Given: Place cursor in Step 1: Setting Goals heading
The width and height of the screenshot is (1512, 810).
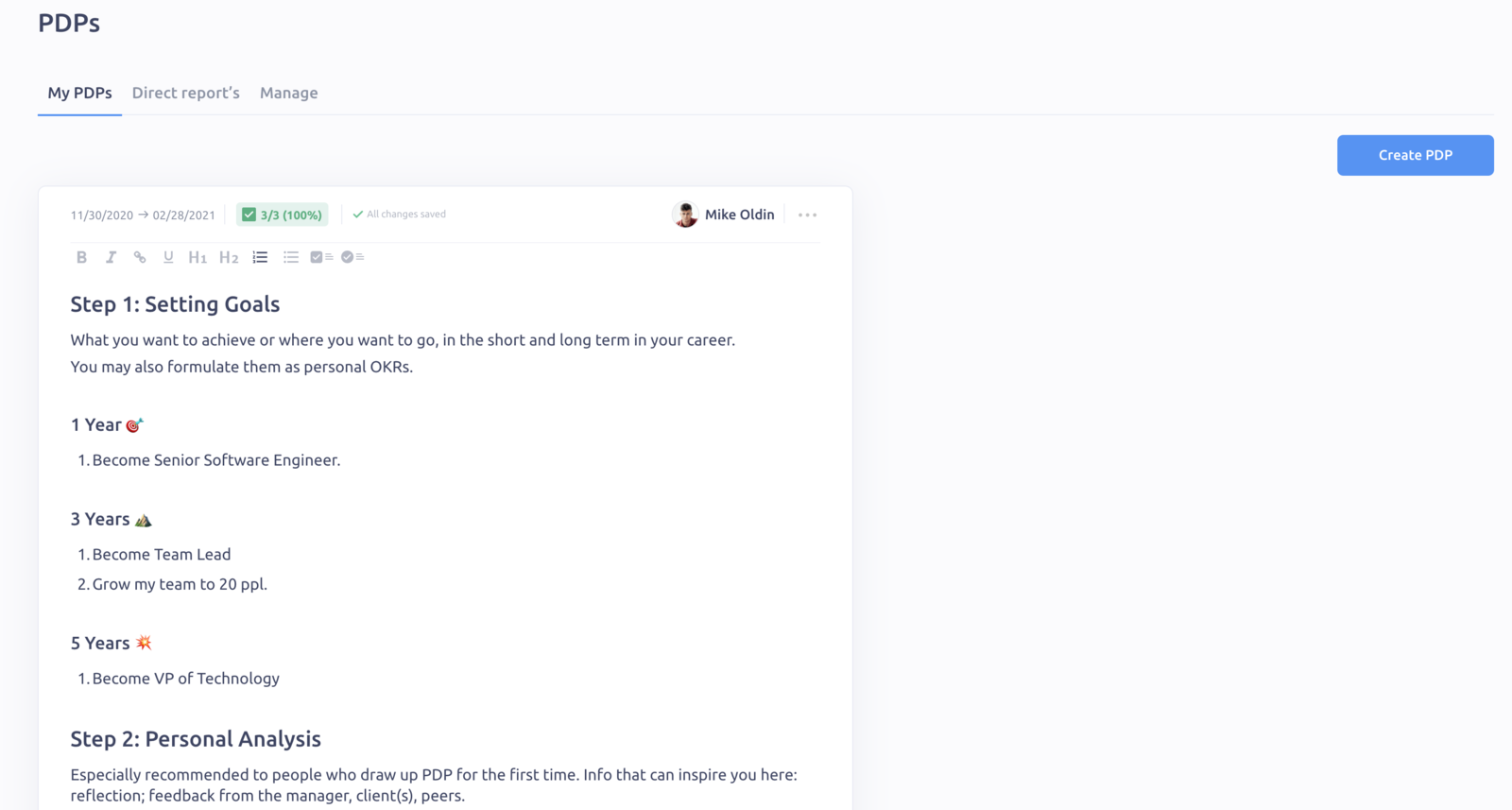Looking at the screenshot, I should point(175,304).
